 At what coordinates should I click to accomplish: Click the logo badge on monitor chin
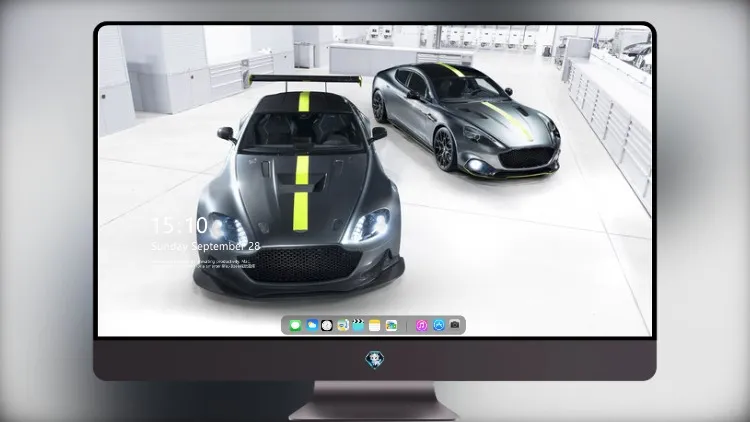(375, 359)
